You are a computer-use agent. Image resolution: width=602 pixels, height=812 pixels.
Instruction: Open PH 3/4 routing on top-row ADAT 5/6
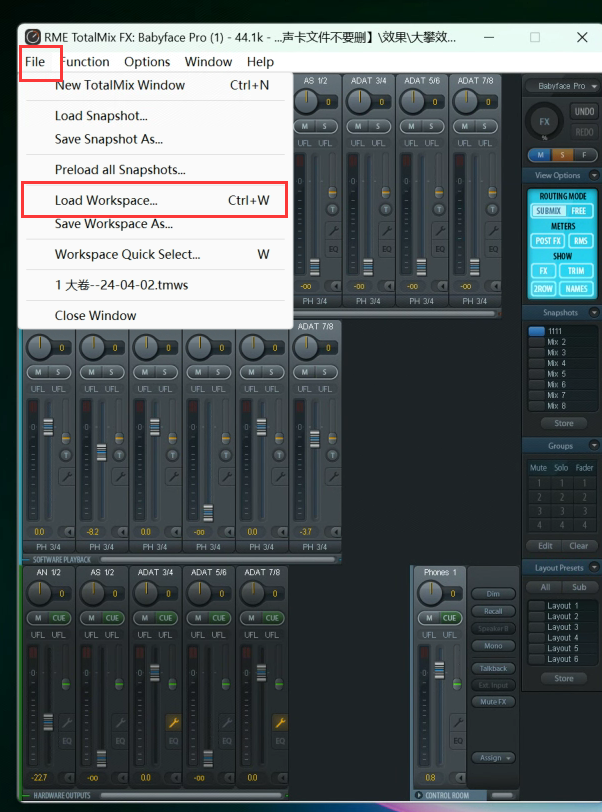[x=422, y=301]
